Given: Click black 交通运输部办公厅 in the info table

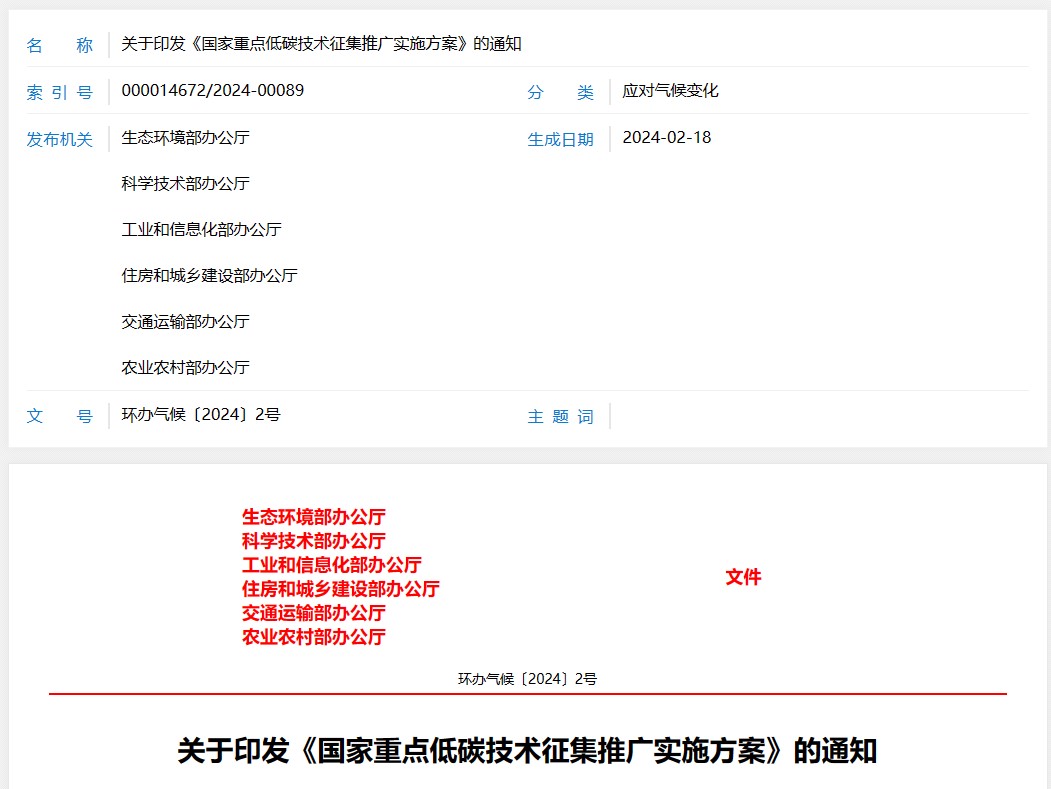Looking at the screenshot, I should [185, 322].
